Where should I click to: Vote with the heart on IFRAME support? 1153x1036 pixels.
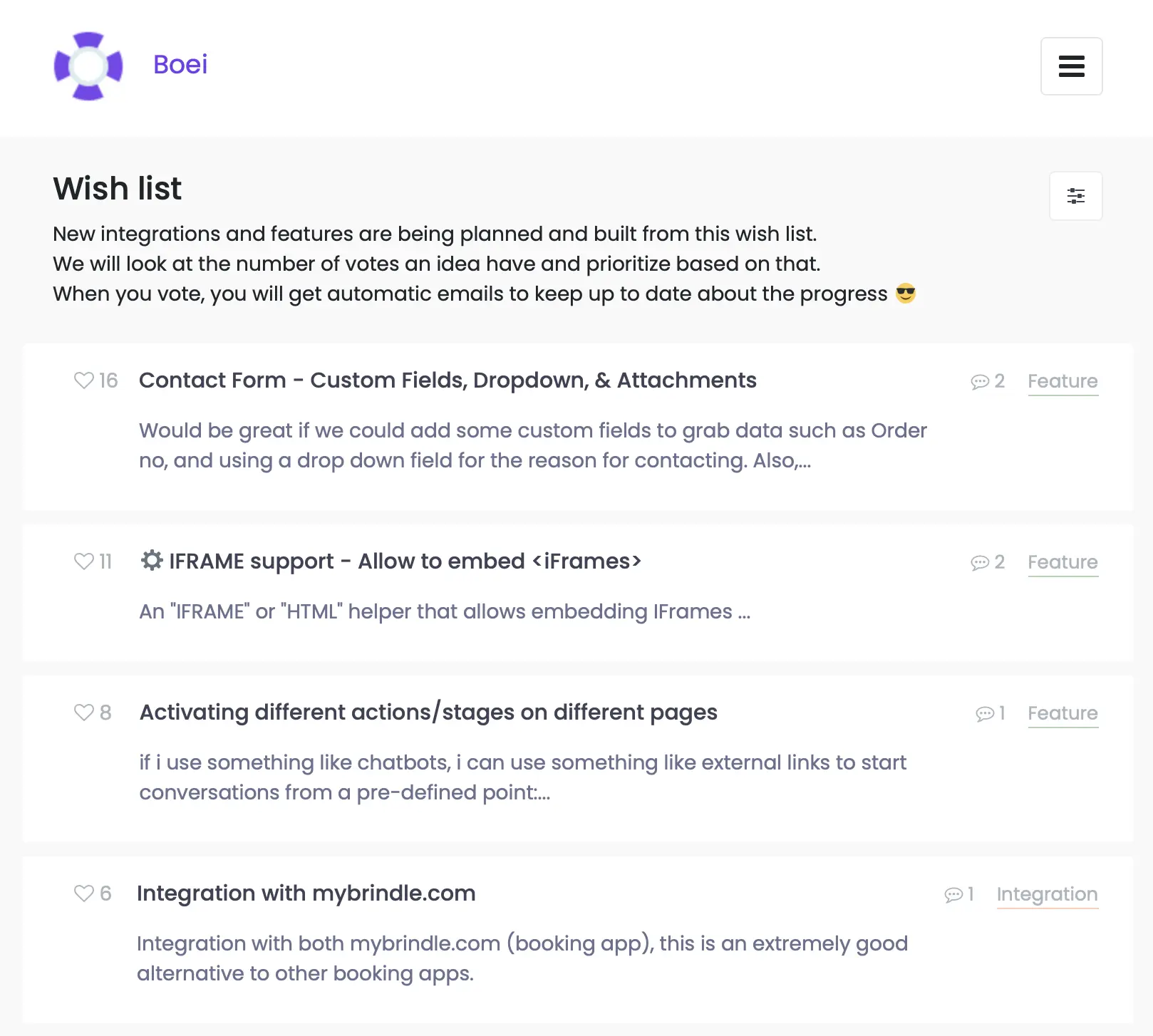pos(83,561)
